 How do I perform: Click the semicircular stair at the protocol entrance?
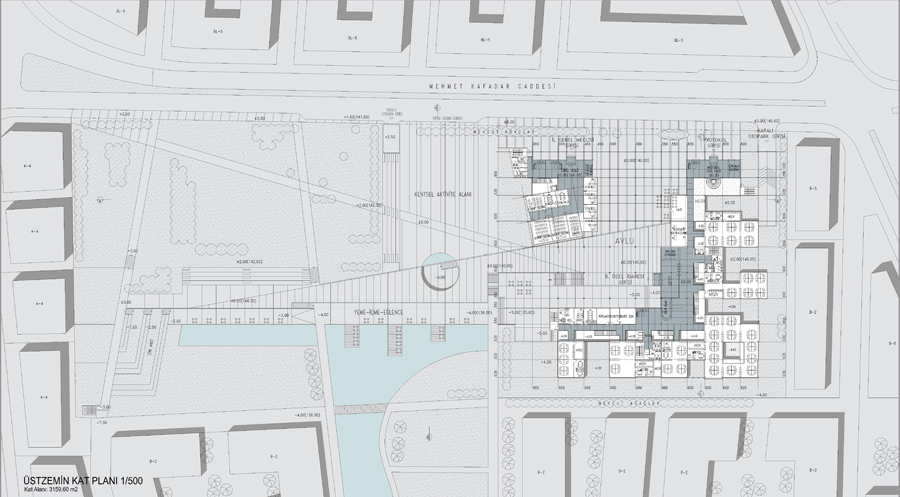[x=712, y=184]
